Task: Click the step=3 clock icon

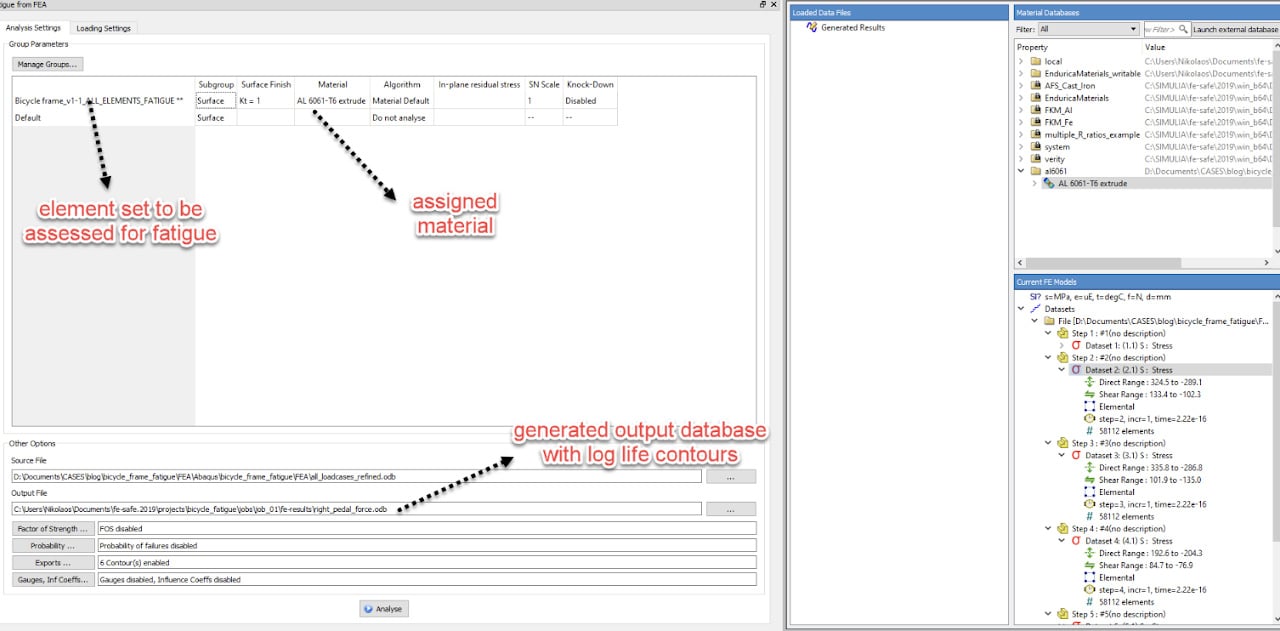Action: pos(1090,504)
